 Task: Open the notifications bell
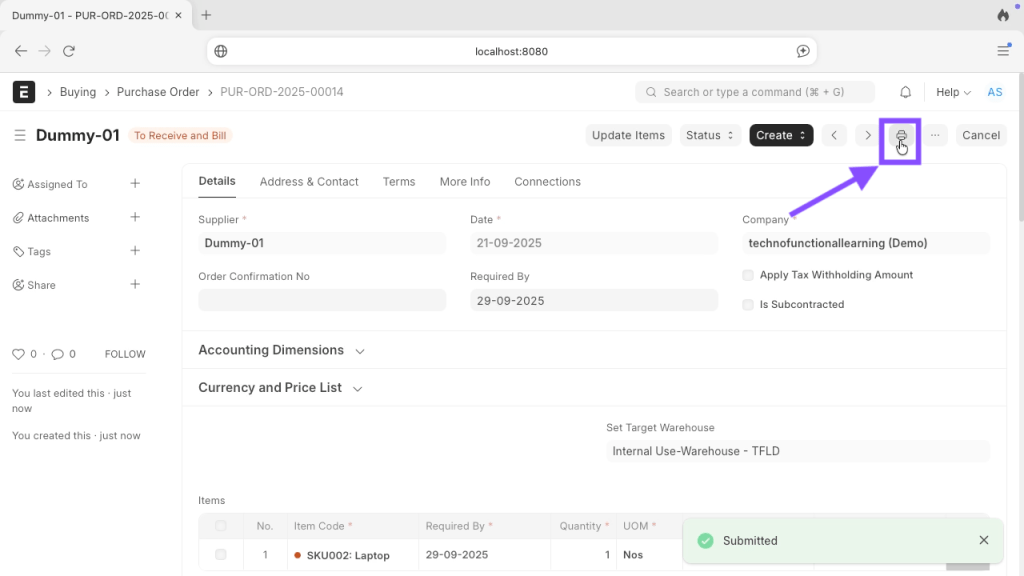click(905, 92)
